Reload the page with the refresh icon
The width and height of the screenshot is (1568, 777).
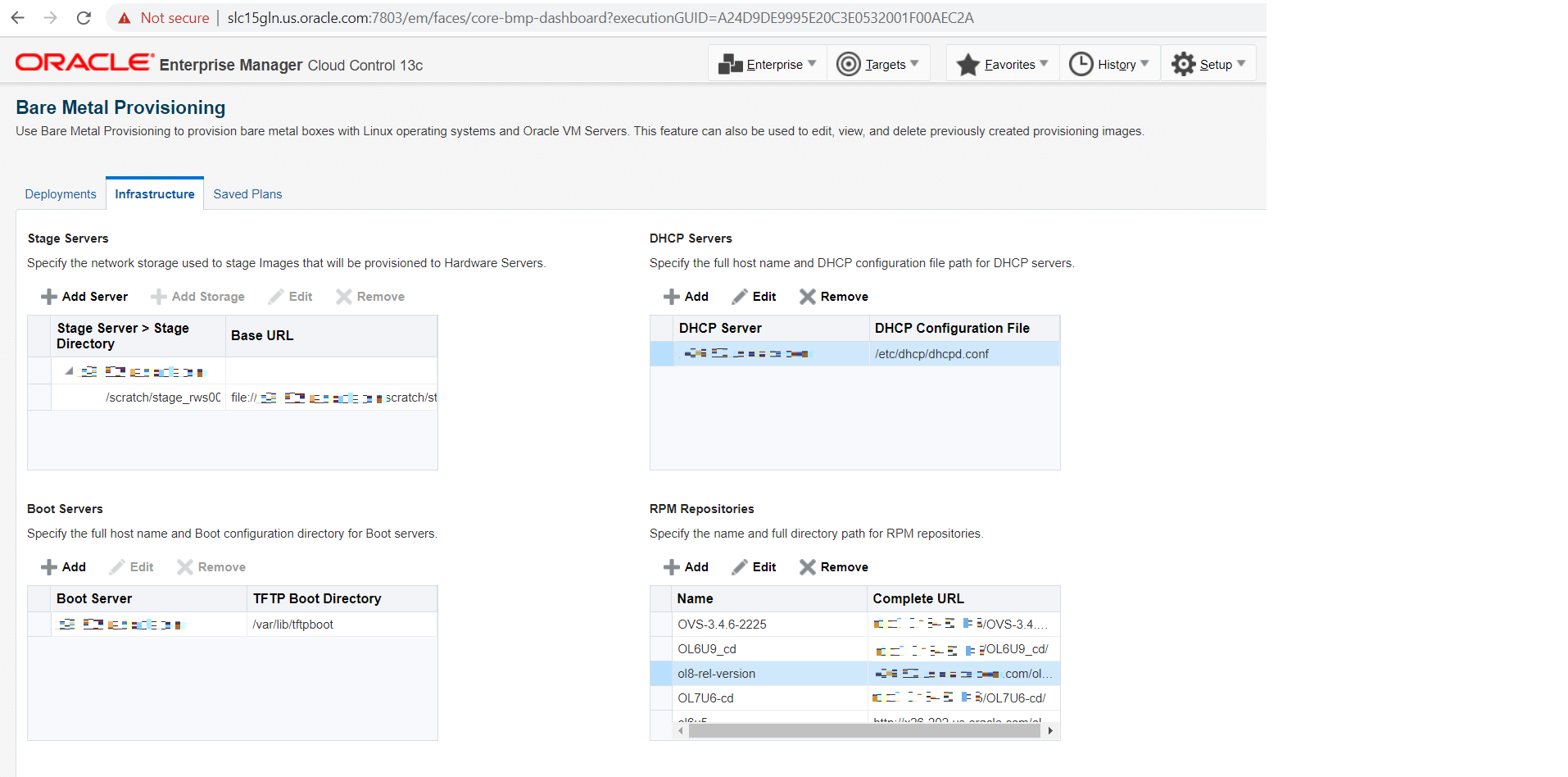[x=84, y=17]
